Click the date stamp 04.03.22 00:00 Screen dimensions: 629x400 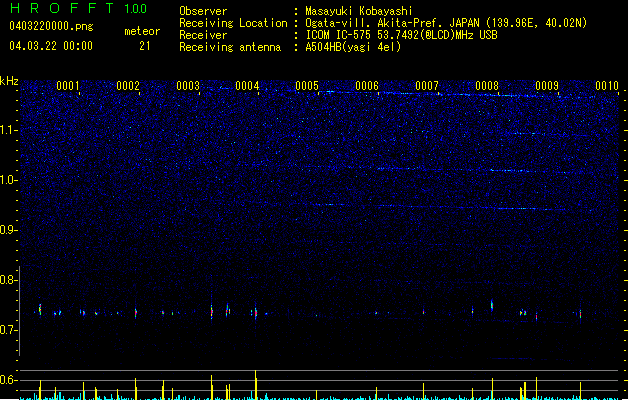tap(51, 46)
